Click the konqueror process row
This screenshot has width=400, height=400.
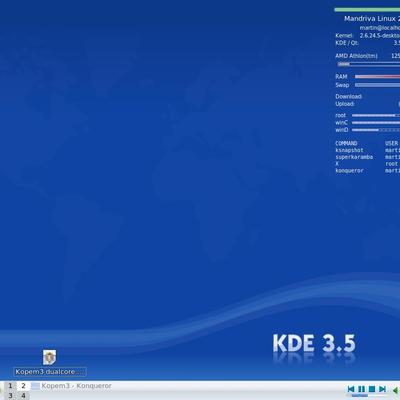click(367, 171)
